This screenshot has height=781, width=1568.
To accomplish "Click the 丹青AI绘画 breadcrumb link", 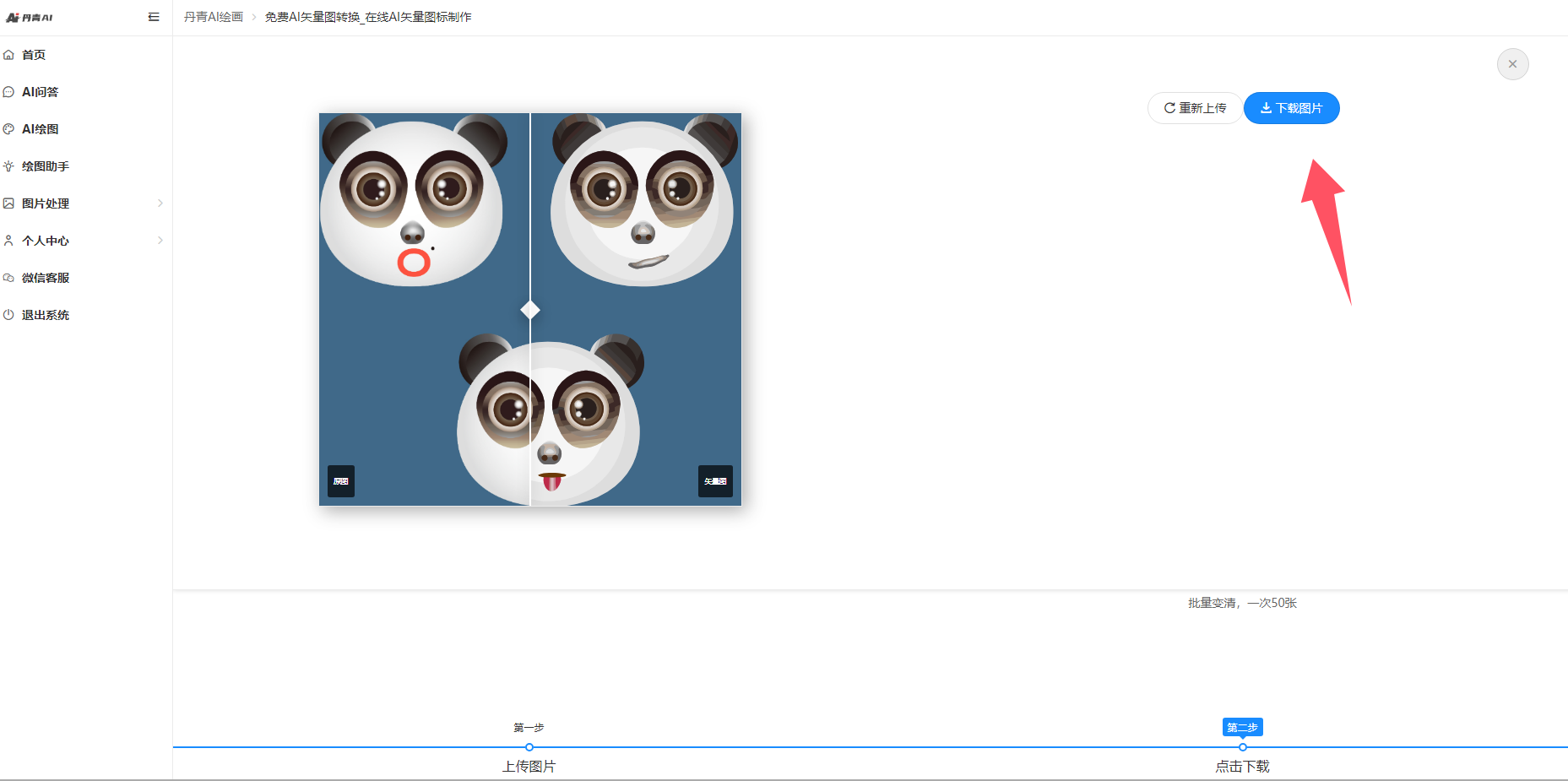I will point(214,17).
